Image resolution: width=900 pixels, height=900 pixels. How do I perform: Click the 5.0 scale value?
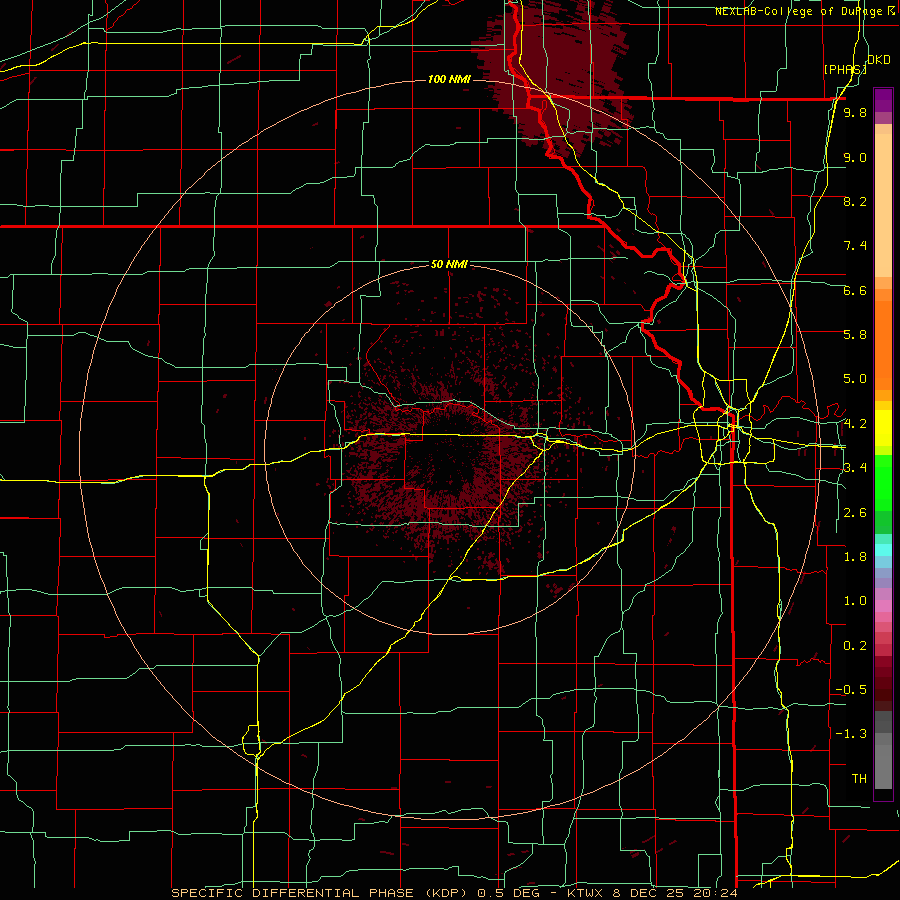tap(855, 379)
